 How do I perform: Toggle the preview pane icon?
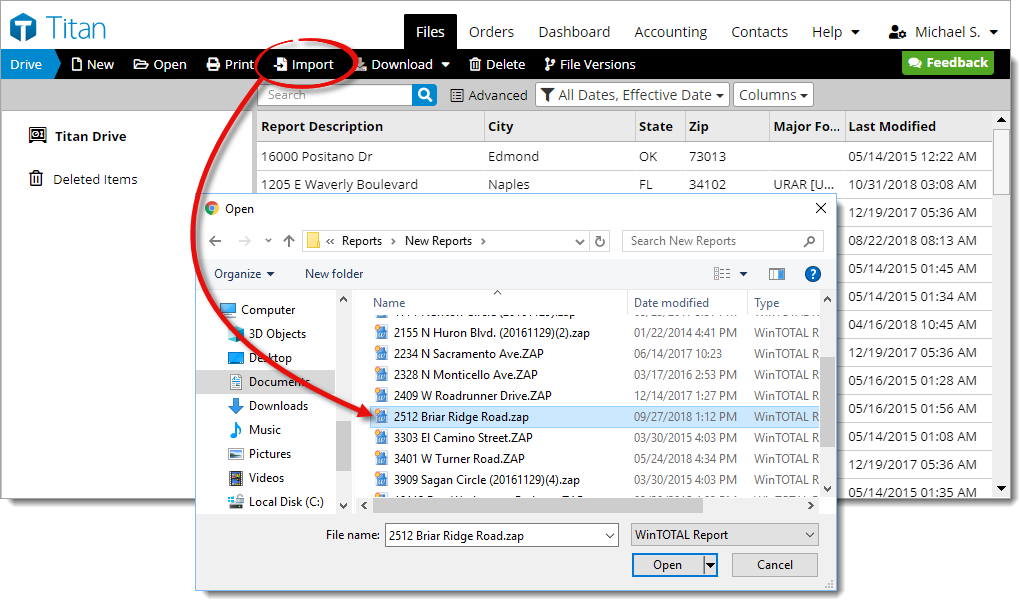(777, 274)
